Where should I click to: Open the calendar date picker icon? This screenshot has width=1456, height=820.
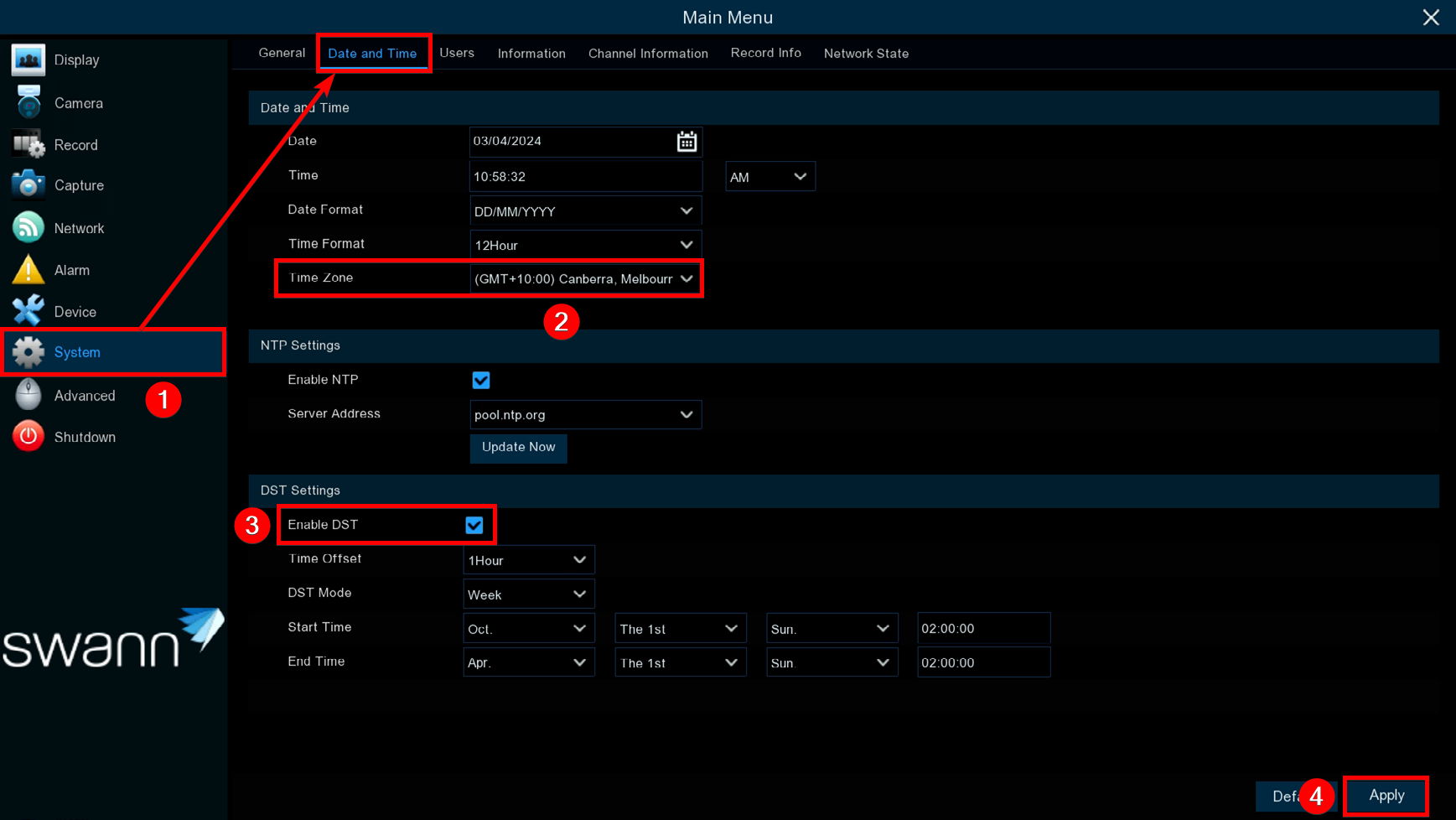[686, 142]
